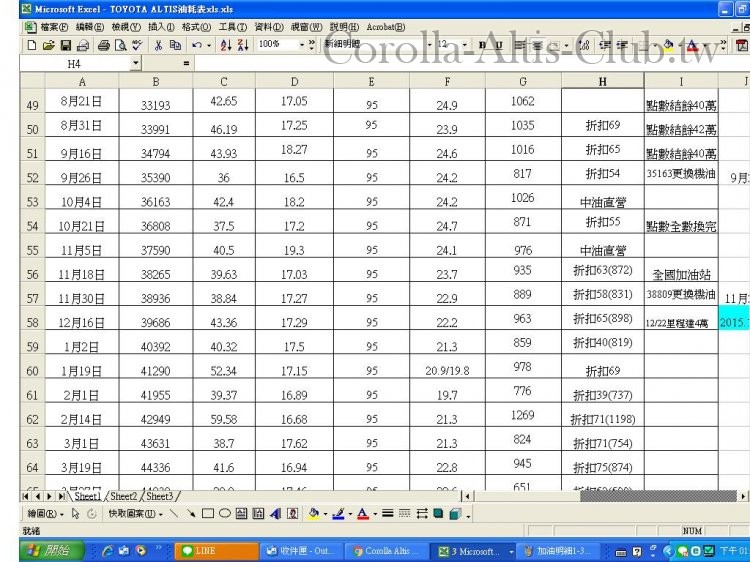The height and width of the screenshot is (562, 750).
Task: Select the Oval drawing tool
Action: pyautogui.click(x=225, y=514)
